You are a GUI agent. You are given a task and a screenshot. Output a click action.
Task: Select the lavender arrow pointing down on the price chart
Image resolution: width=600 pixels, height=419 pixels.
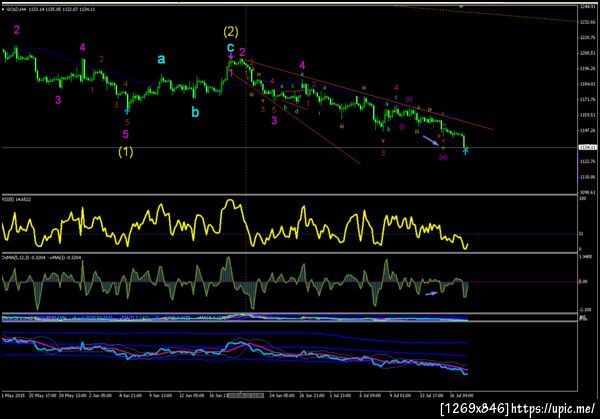(431, 140)
